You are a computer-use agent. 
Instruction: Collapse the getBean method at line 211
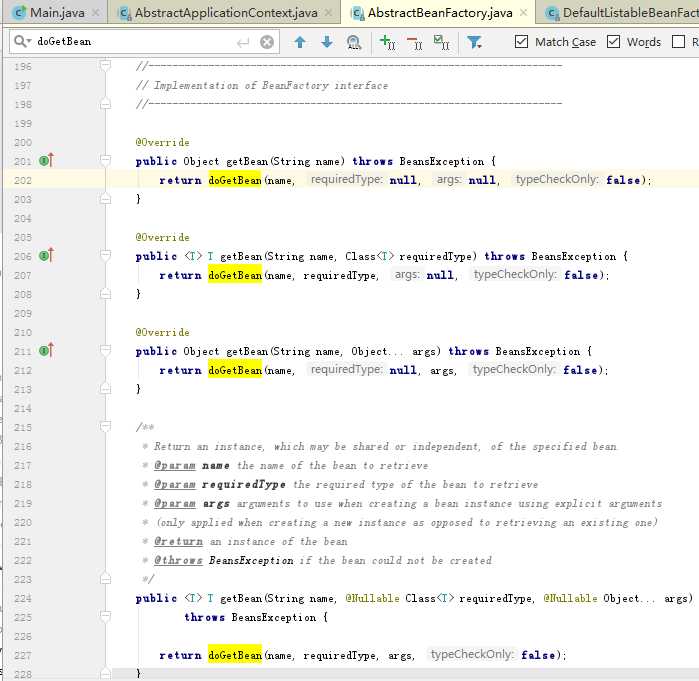pyautogui.click(x=105, y=350)
